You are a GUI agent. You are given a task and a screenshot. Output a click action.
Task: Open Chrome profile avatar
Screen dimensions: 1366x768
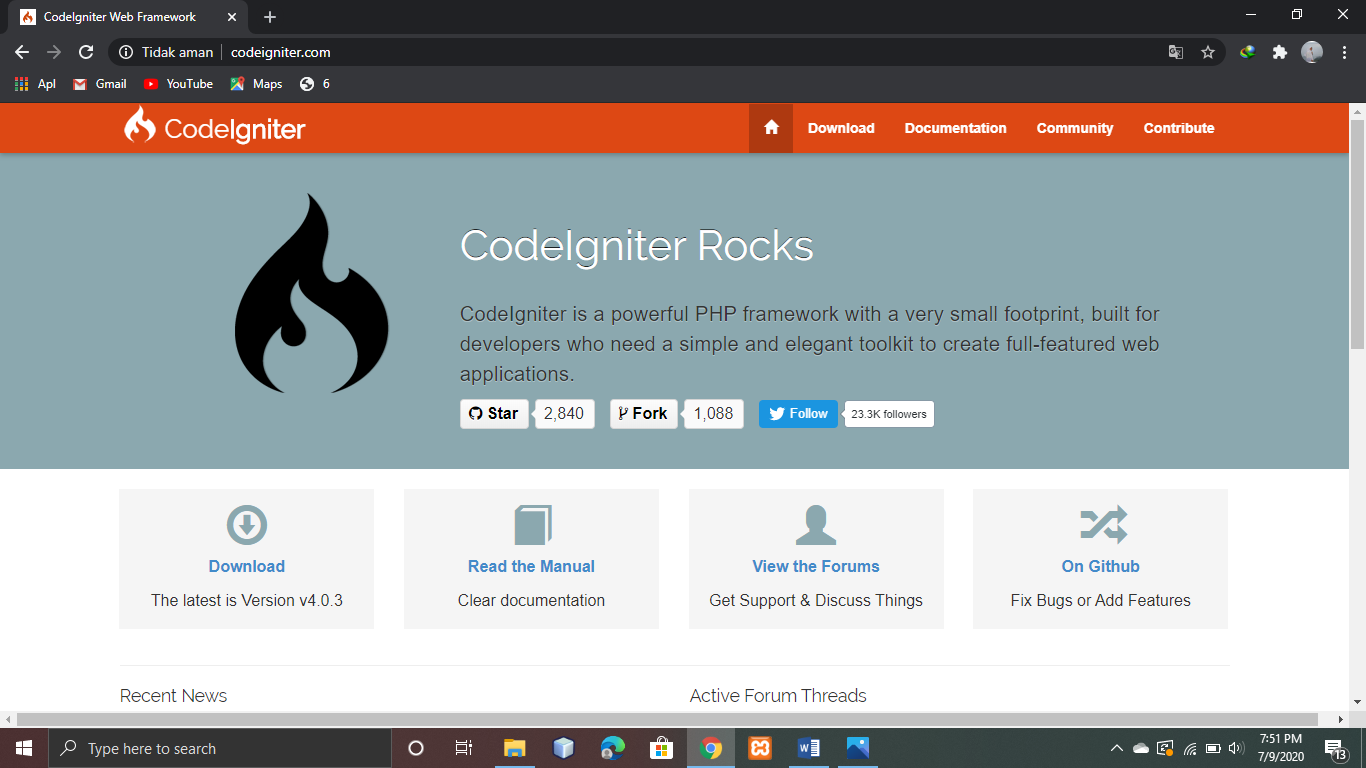[x=1312, y=52]
